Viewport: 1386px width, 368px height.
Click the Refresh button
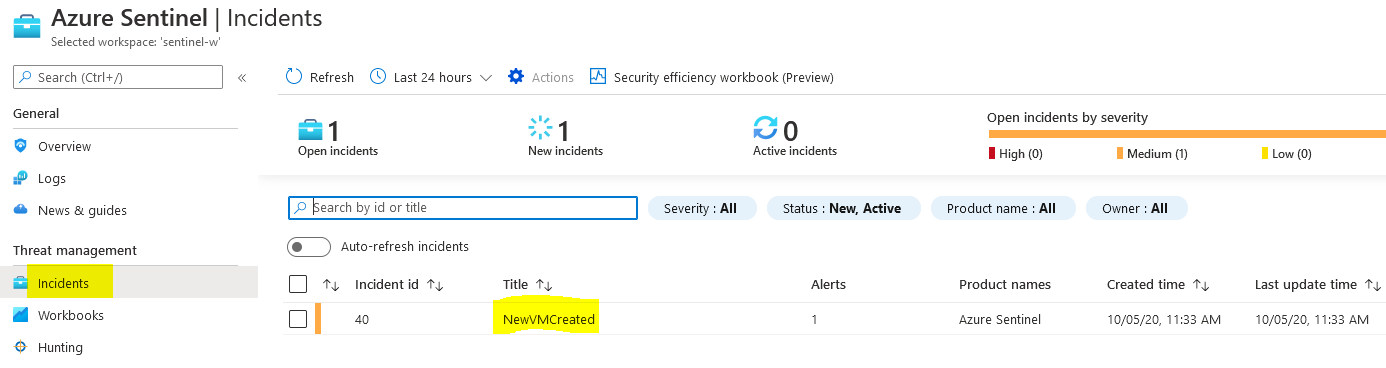[320, 77]
